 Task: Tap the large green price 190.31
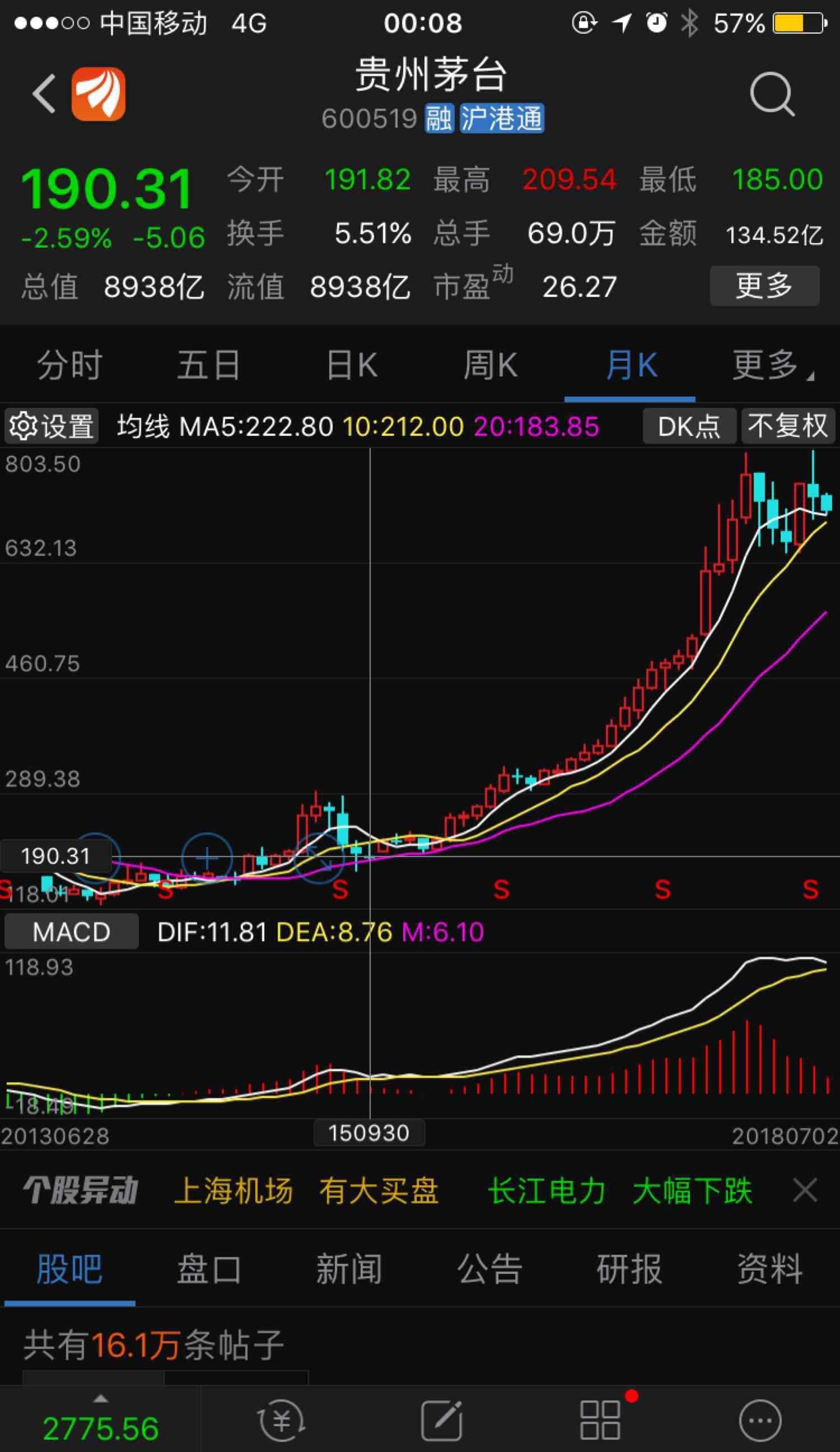pos(106,189)
